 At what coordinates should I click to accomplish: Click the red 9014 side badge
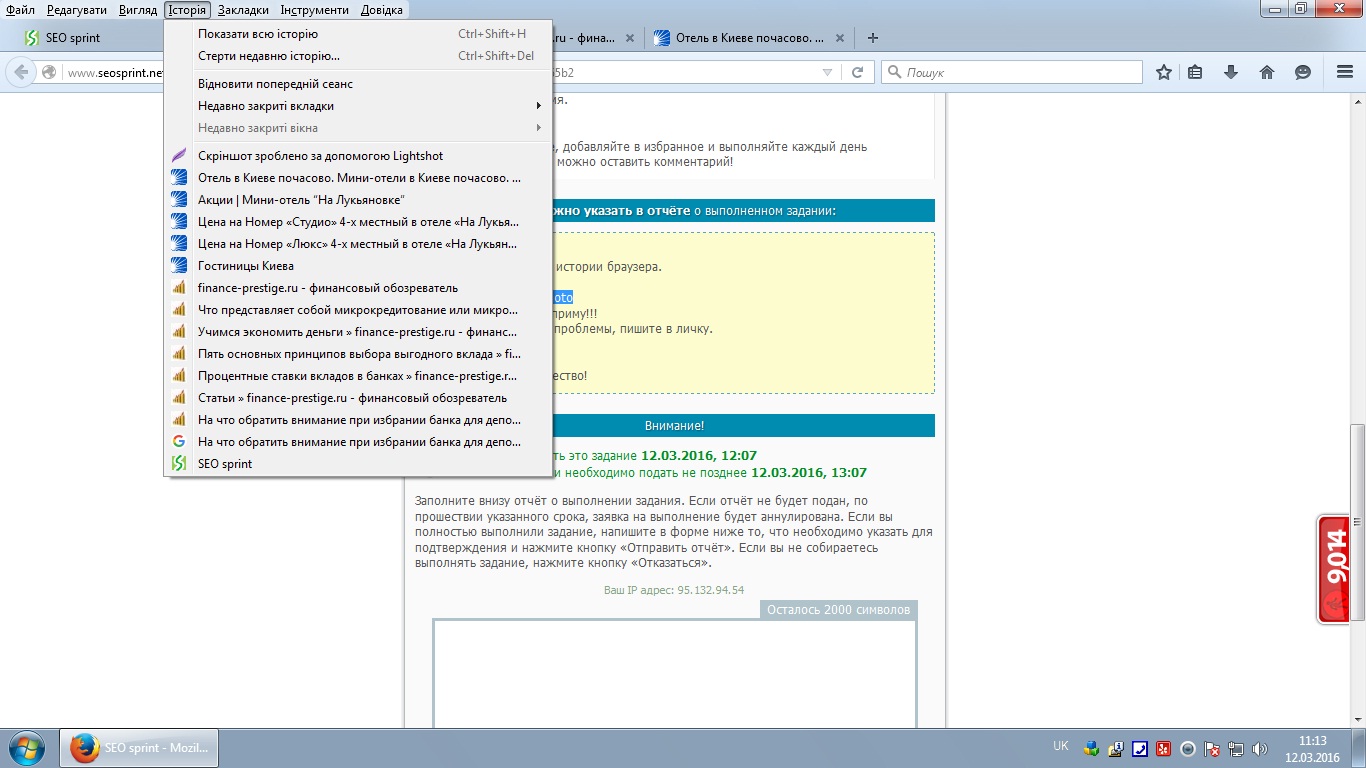pos(1334,570)
